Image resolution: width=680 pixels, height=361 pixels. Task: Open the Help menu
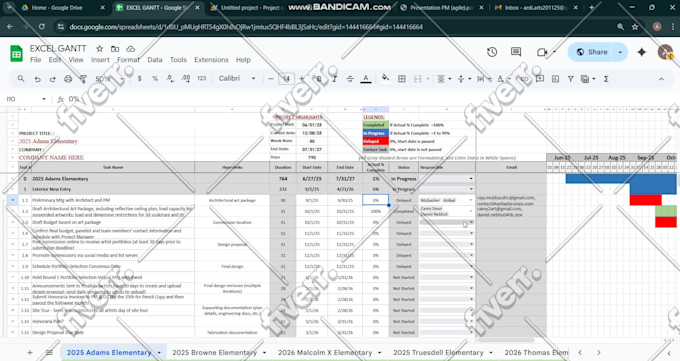243,60
